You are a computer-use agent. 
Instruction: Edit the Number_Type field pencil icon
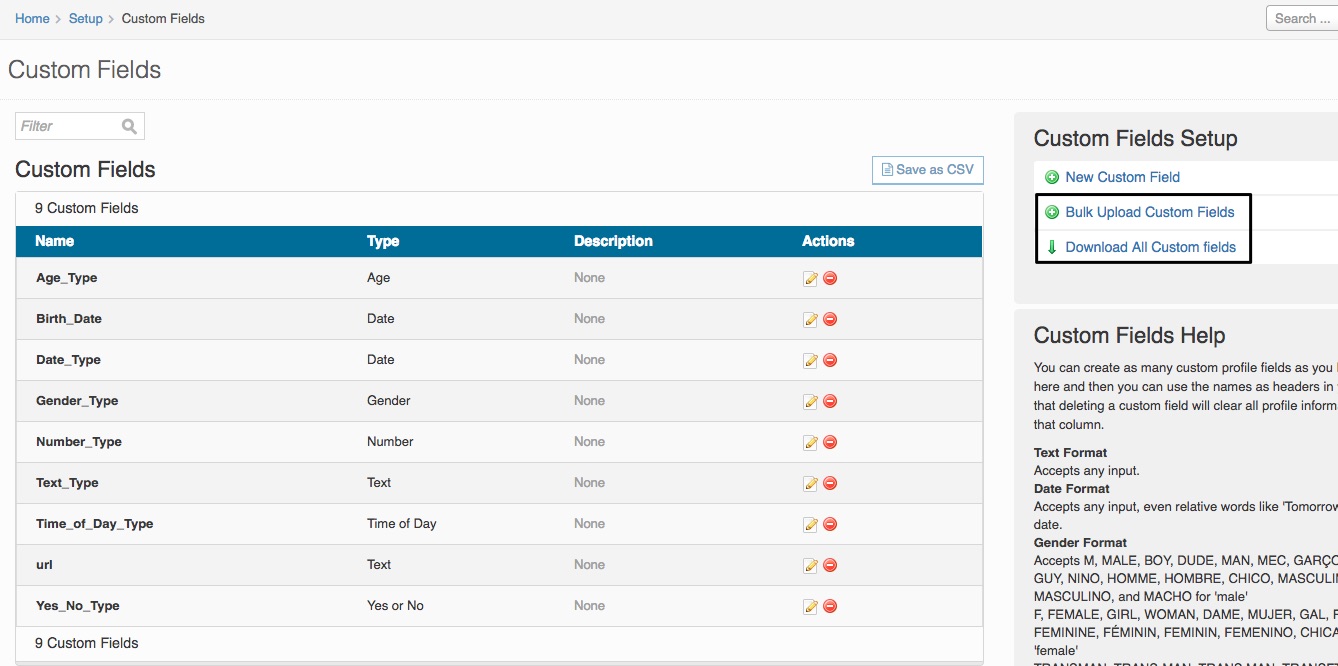click(811, 442)
